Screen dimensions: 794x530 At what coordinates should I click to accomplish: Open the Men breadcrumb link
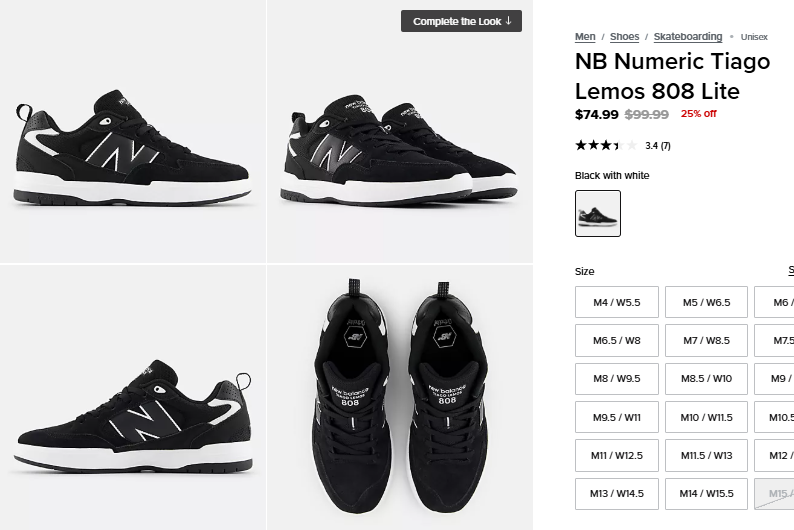[x=585, y=37]
